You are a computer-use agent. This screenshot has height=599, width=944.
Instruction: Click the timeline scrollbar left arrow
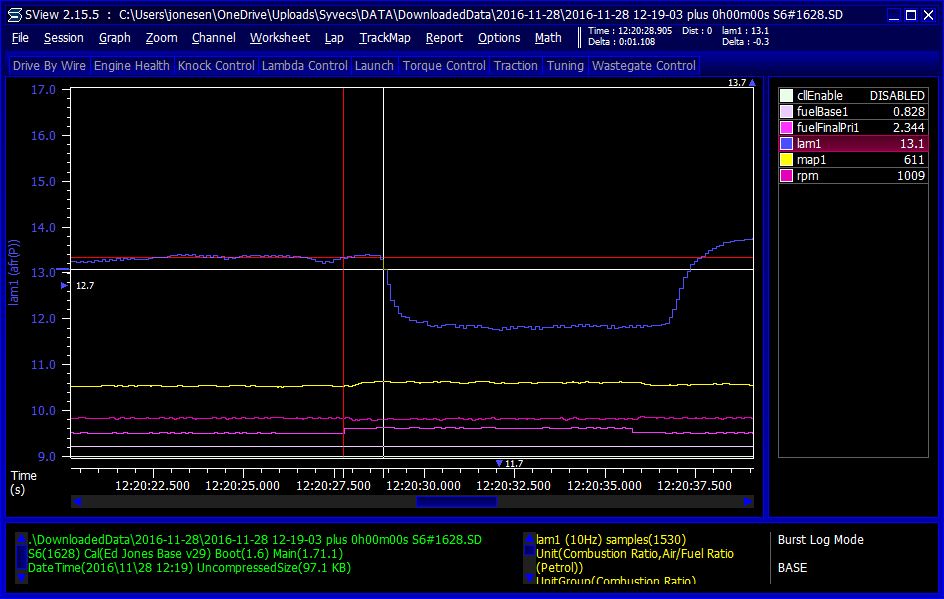[77, 501]
